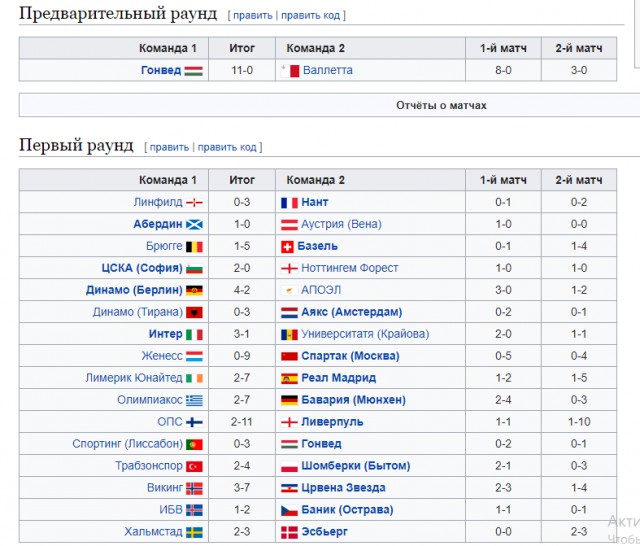The height and width of the screenshot is (546, 640).
Task: Click the Luxembourg flag next to Женесс
Action: [x=194, y=357]
